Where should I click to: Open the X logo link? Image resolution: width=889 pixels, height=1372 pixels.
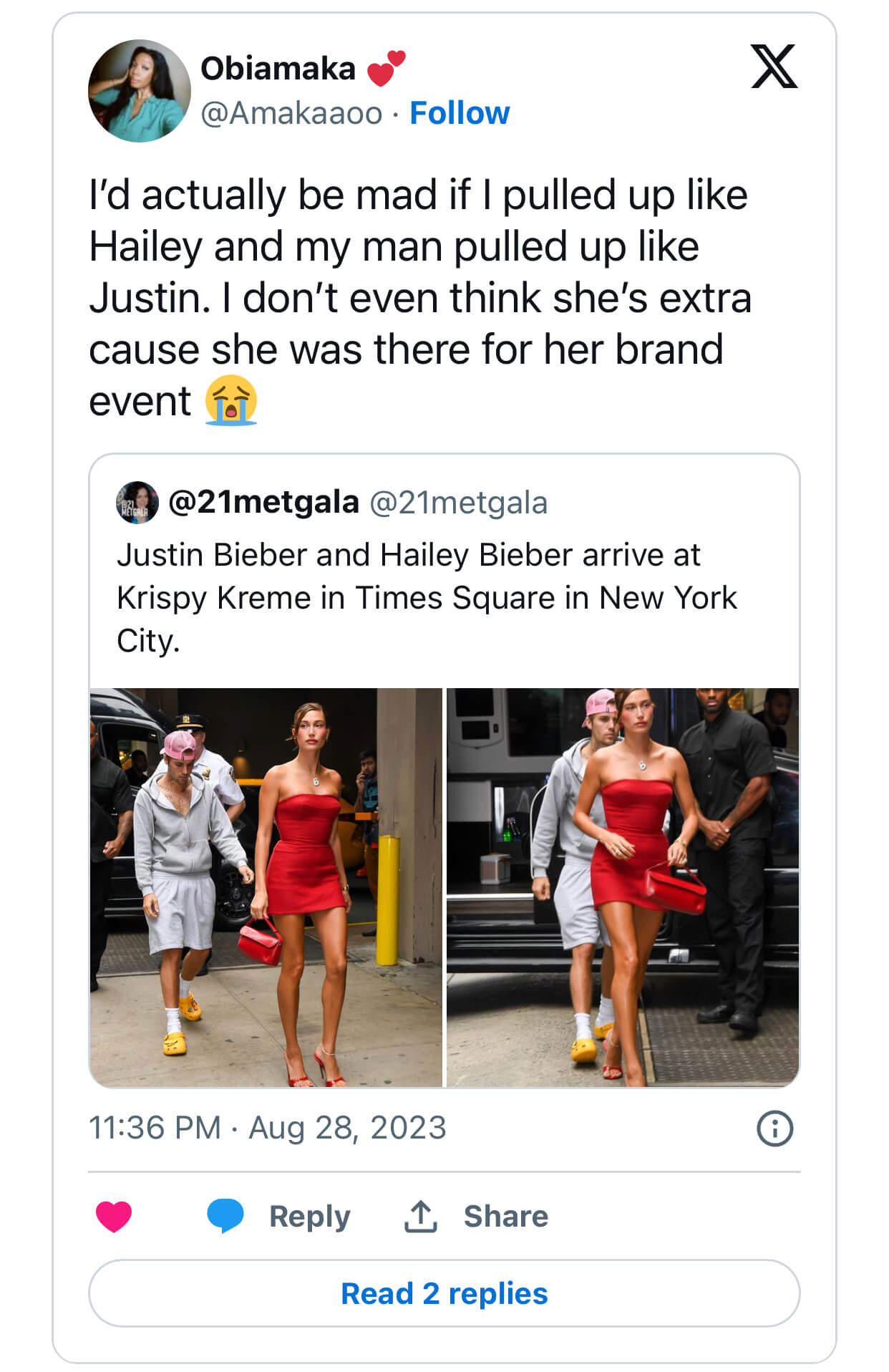[x=774, y=67]
